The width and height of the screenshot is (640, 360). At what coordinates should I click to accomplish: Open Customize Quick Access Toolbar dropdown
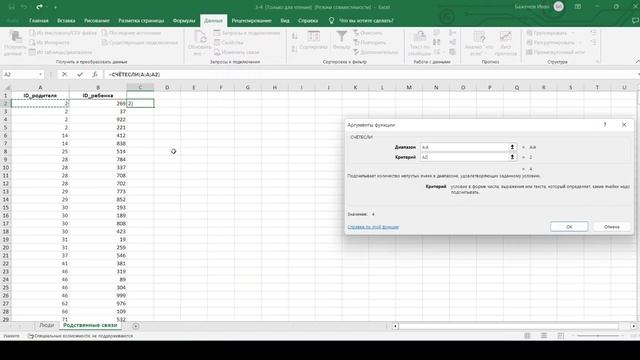pyautogui.click(x=55, y=7)
